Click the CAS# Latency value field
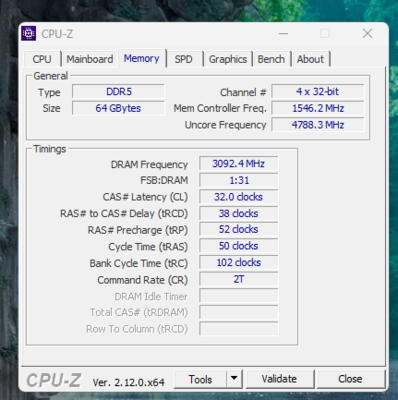 click(239, 196)
